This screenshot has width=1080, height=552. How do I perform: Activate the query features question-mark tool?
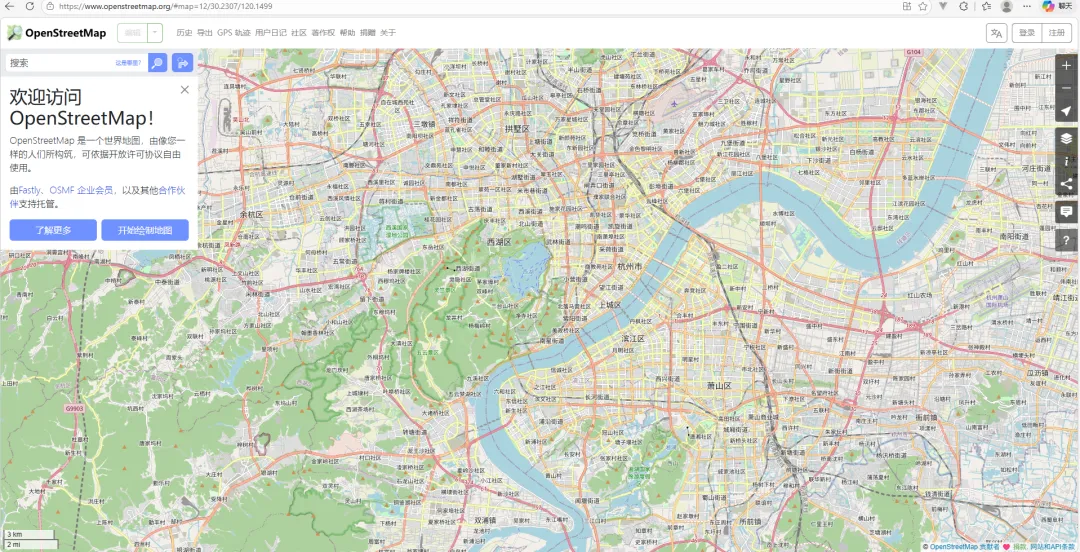click(x=1066, y=239)
